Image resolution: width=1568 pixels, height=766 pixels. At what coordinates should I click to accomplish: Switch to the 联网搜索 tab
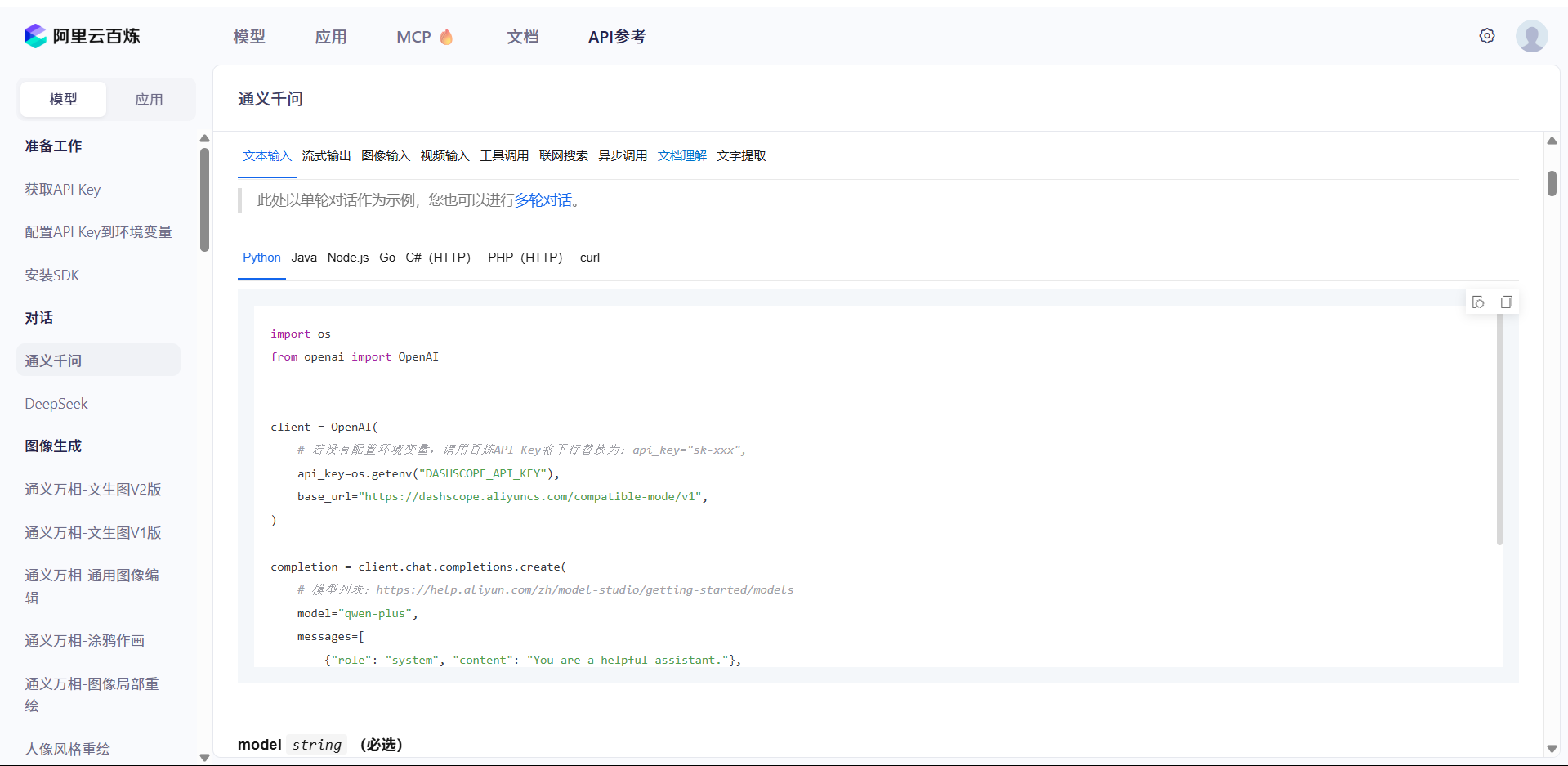(x=563, y=155)
